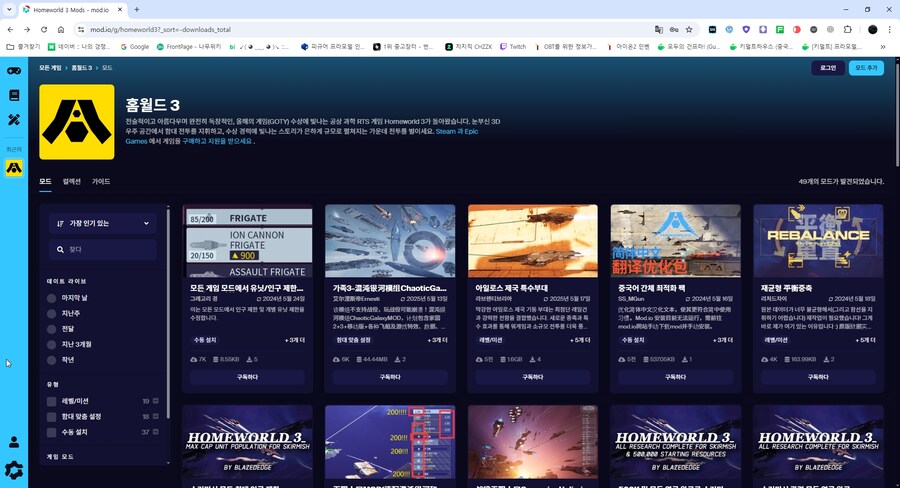Expand +5개 더 tags on 재균형 card
This screenshot has height=488, width=900.
tap(866, 340)
